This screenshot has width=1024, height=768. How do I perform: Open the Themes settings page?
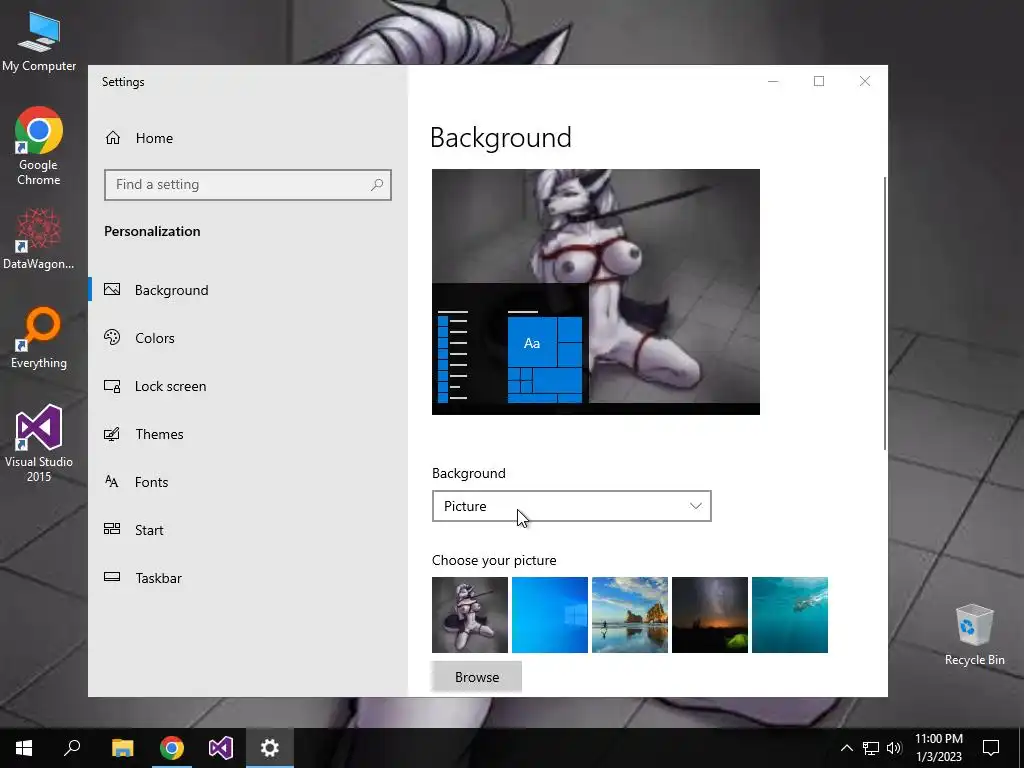pyautogui.click(x=248, y=434)
